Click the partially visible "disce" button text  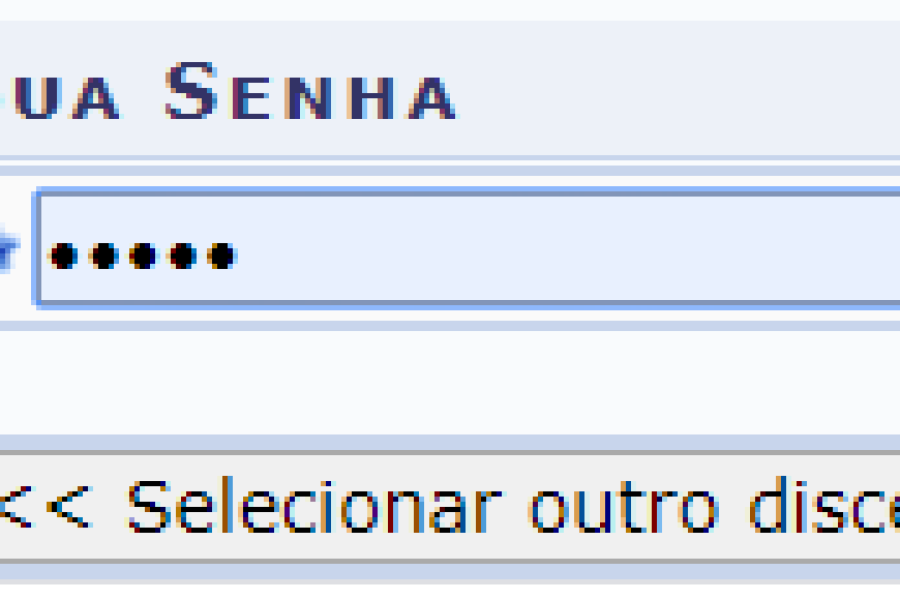822,508
